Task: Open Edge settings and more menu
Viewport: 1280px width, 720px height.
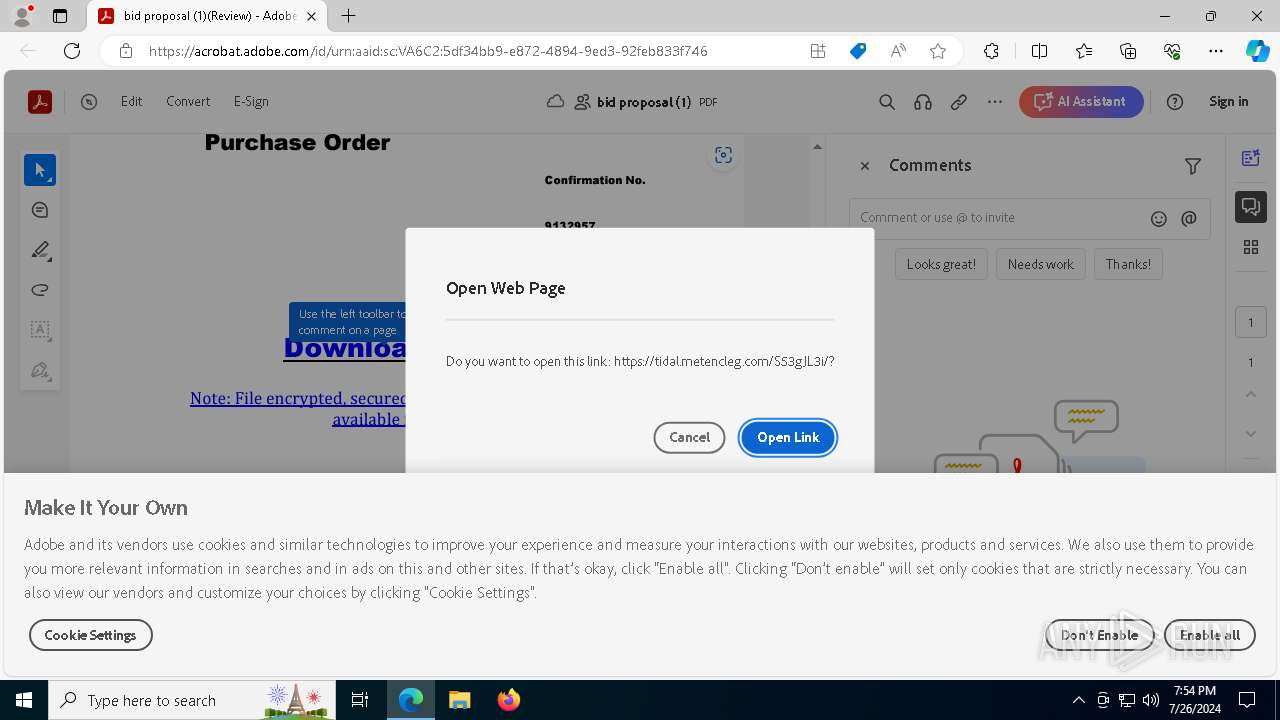Action: 1216,51
